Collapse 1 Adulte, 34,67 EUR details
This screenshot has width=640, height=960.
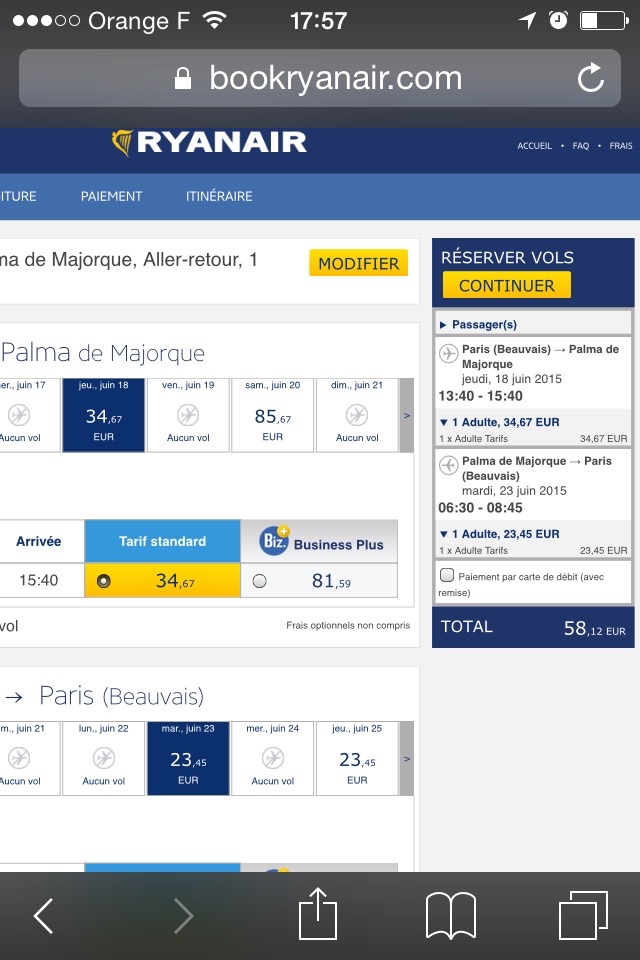point(444,423)
